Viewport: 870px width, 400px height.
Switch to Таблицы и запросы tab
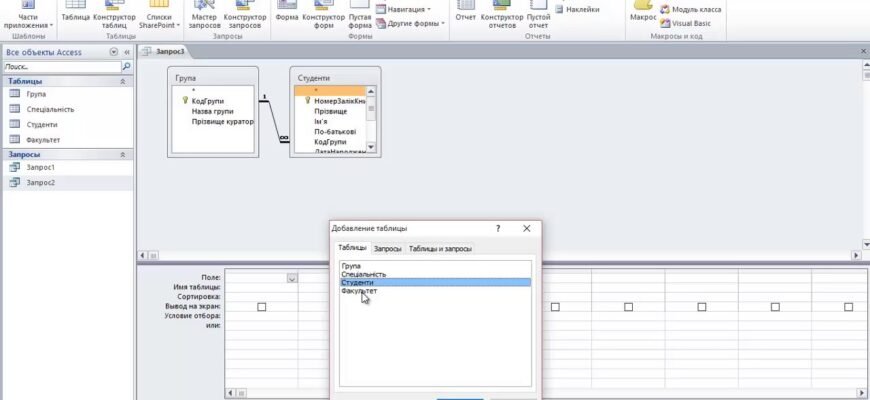click(x=440, y=248)
